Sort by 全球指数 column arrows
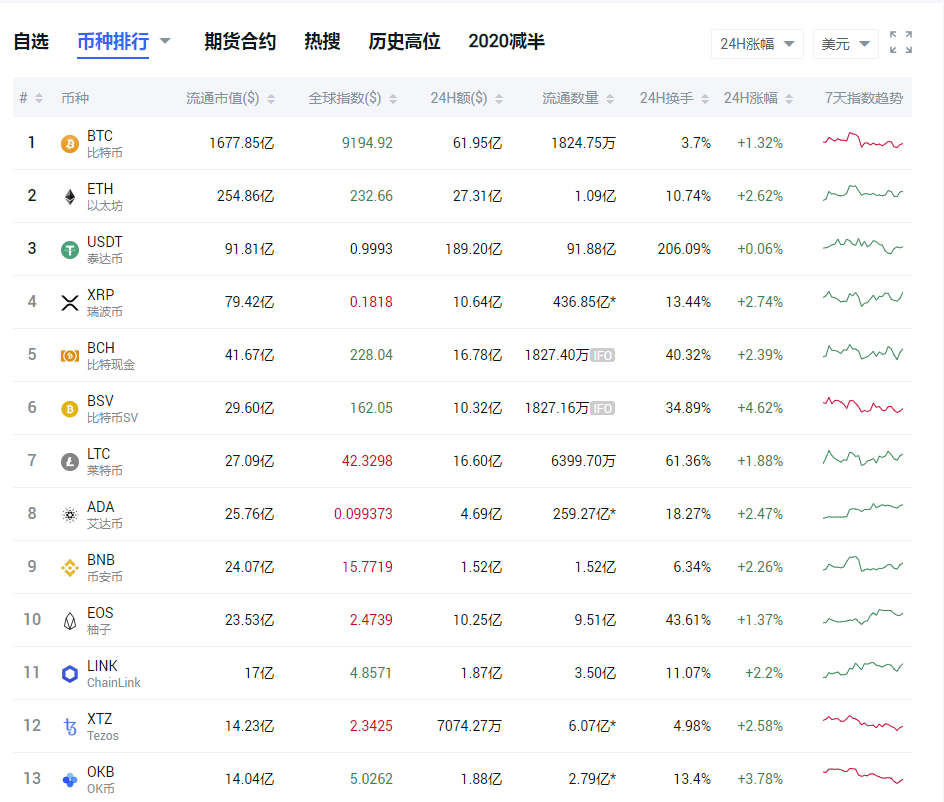Image resolution: width=944 pixels, height=802 pixels. [x=393, y=98]
